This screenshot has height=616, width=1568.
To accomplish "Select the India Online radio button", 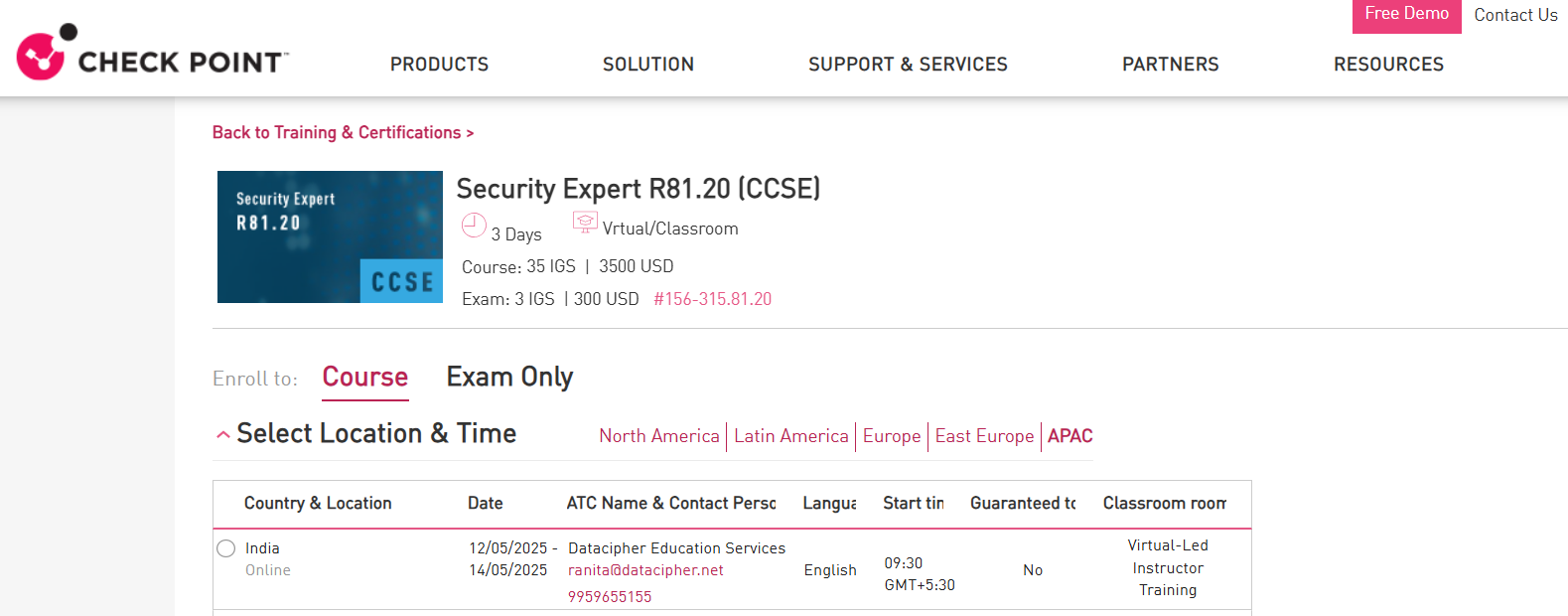I will (x=226, y=548).
